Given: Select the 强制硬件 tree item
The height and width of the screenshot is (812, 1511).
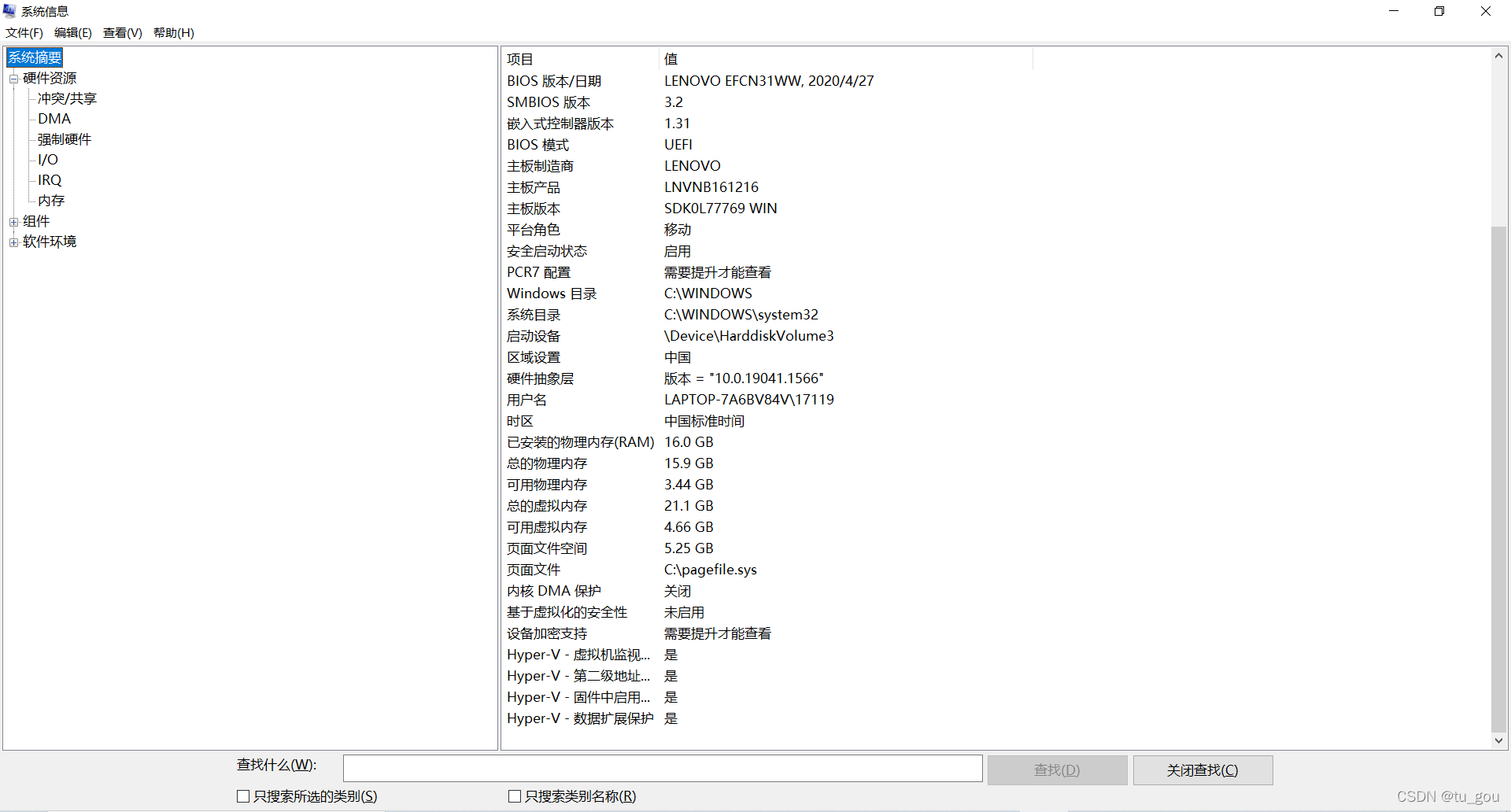Looking at the screenshot, I should click(x=65, y=139).
